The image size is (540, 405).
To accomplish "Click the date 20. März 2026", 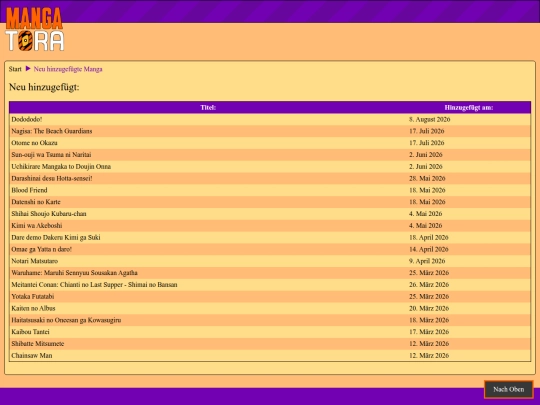I will (429, 308).
